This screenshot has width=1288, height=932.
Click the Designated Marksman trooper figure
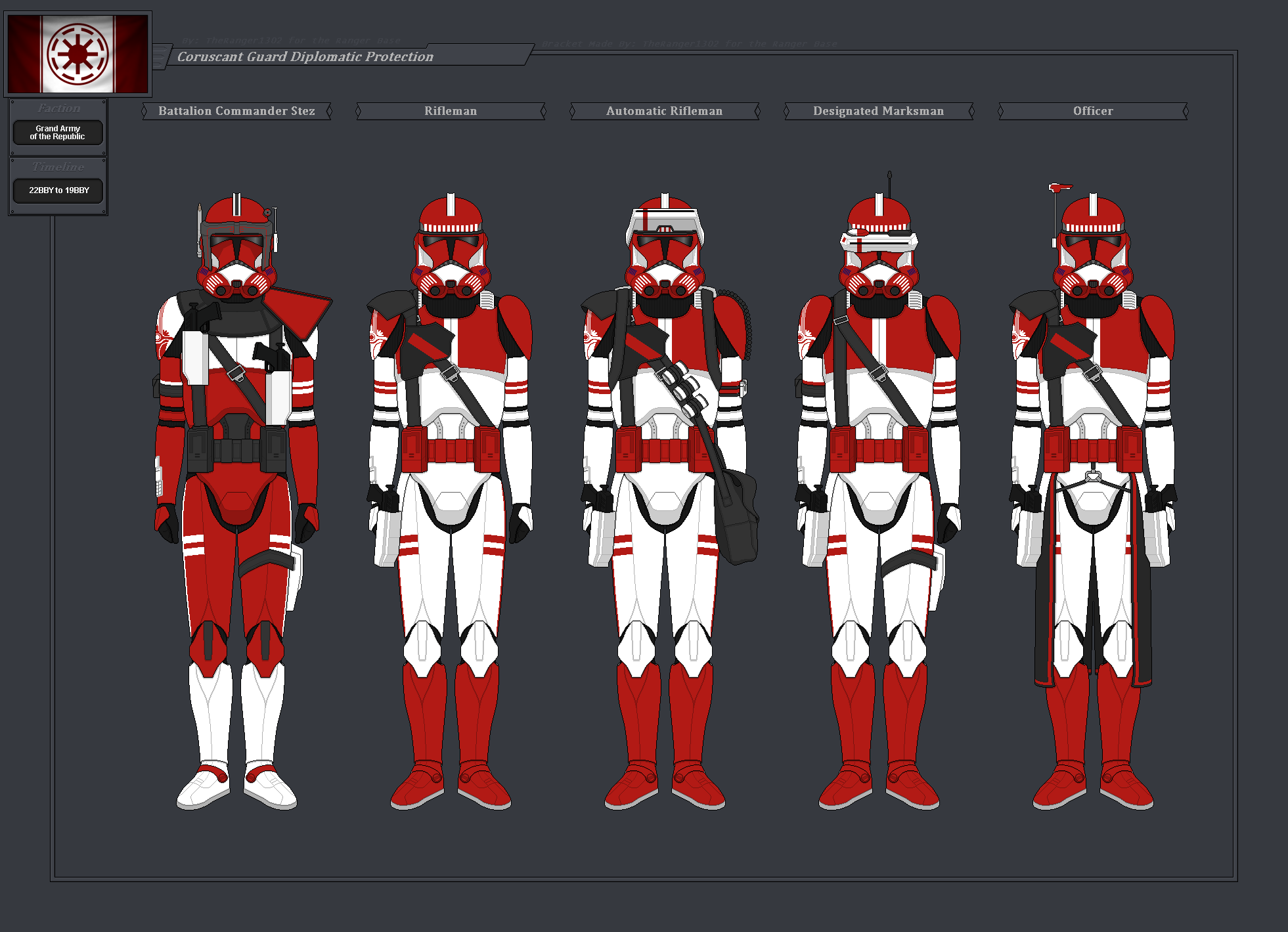point(879,491)
